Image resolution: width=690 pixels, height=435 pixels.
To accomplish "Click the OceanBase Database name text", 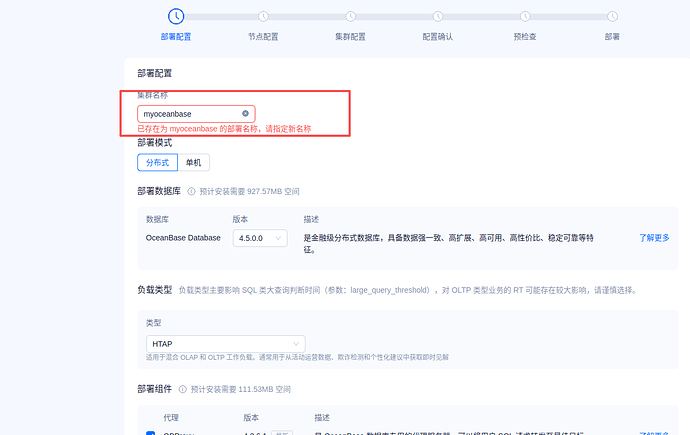I will [183, 238].
